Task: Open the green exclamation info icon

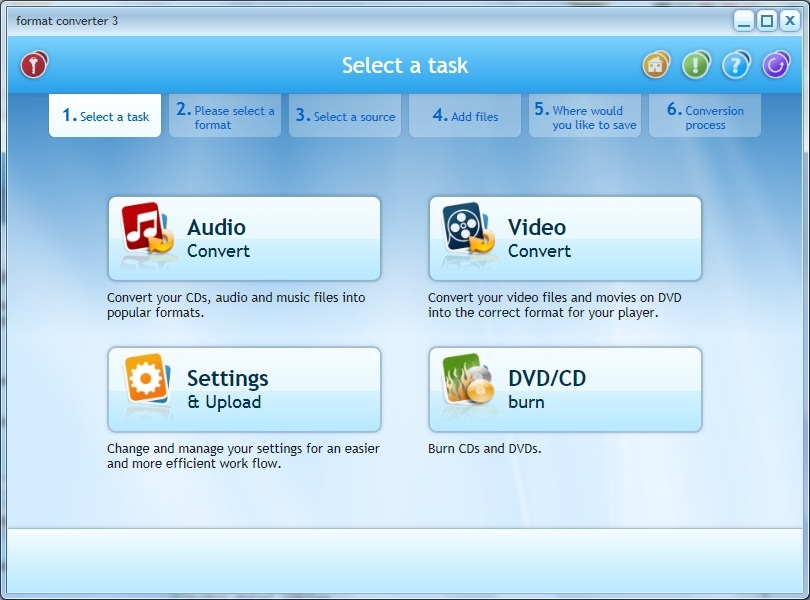Action: point(696,64)
